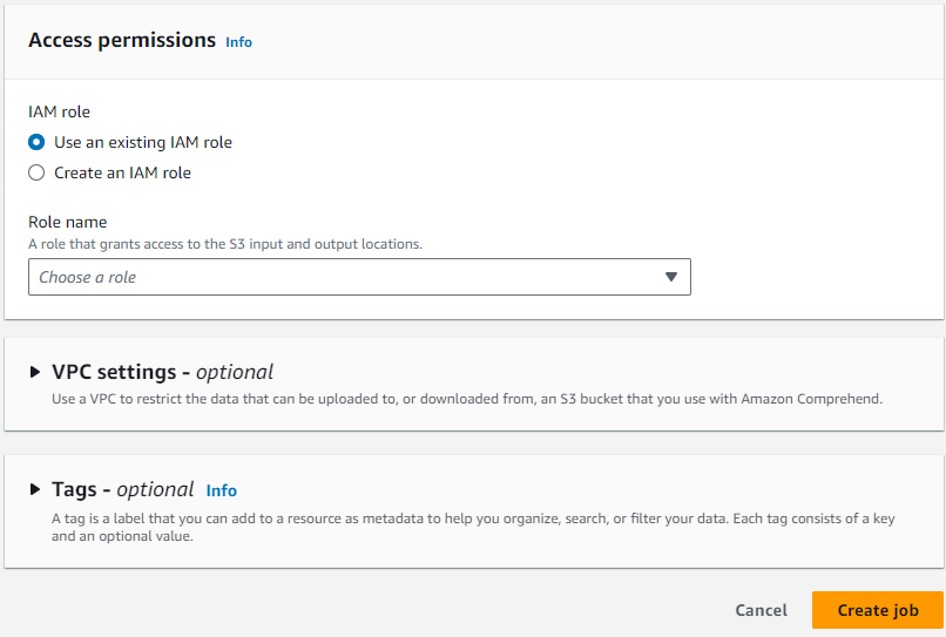Open the Info link next to Tags
946x637 pixels.
pos(221,490)
